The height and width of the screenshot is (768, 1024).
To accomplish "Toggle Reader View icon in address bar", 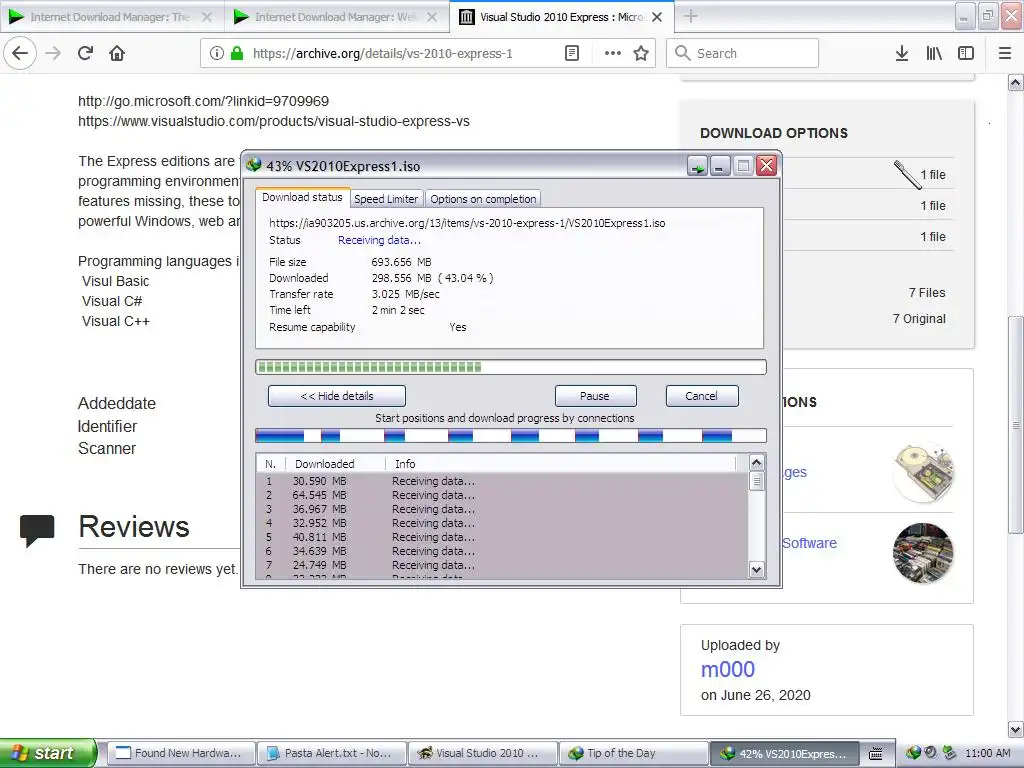I will point(572,53).
